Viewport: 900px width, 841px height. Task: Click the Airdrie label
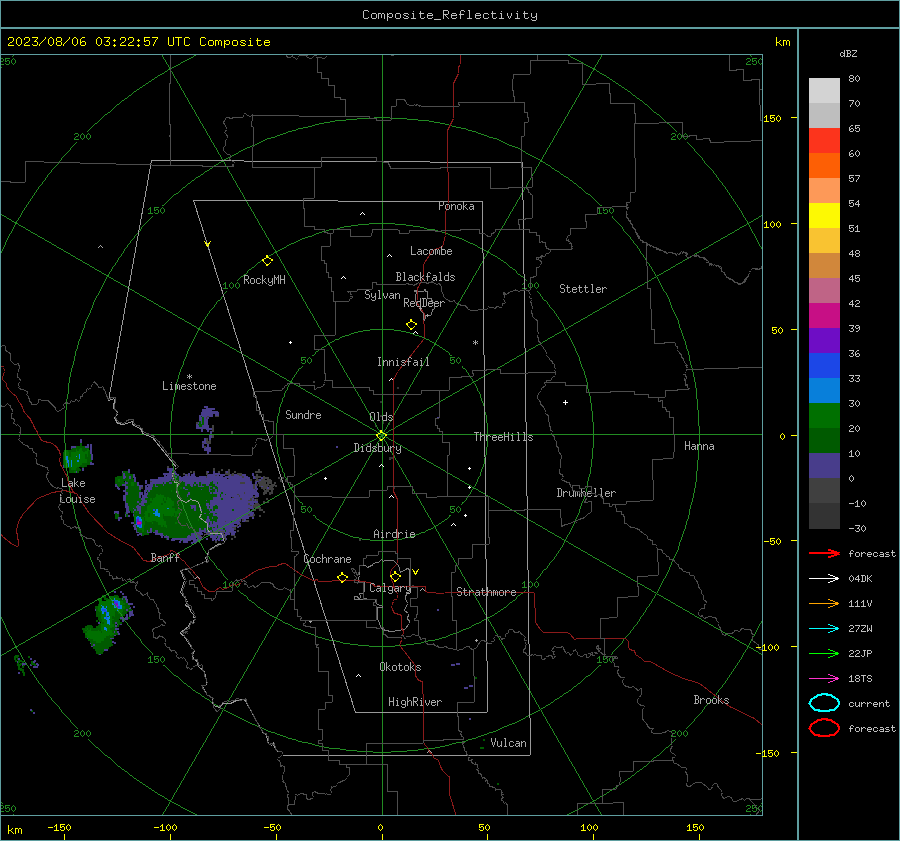point(394,534)
